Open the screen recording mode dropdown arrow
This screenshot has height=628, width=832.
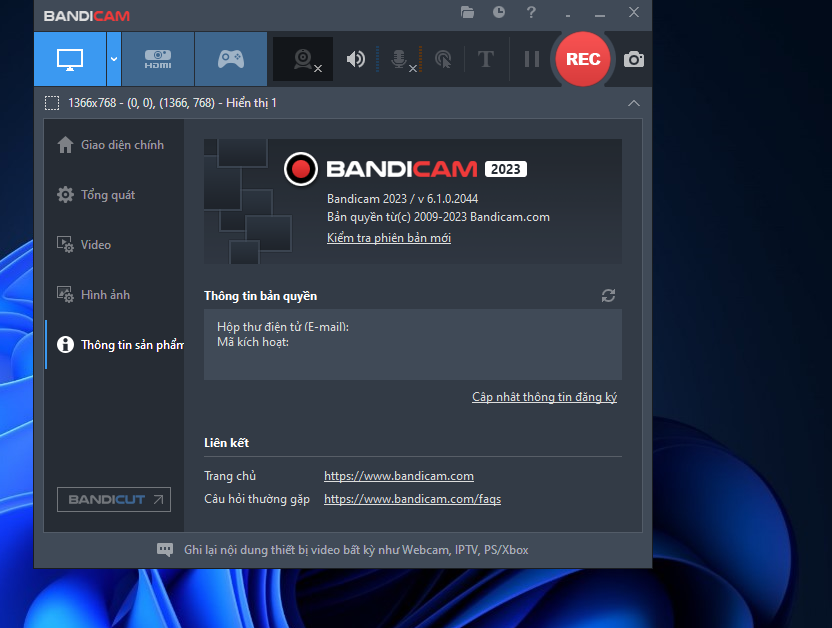click(114, 59)
